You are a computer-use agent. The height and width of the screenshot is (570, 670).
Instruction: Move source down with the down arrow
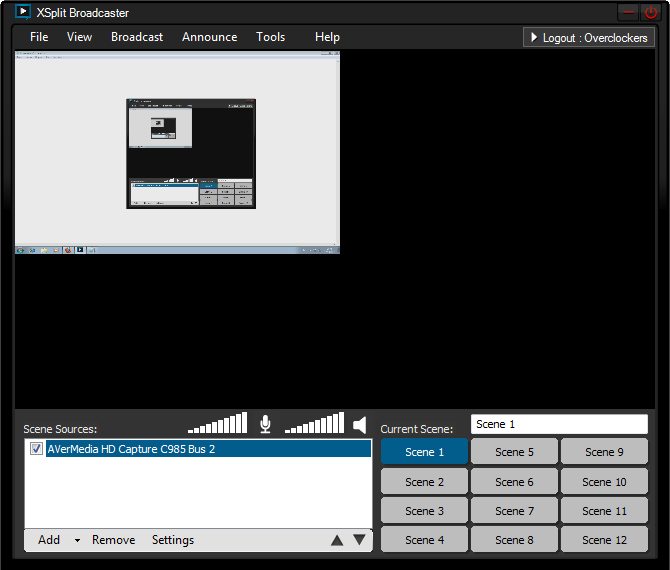click(359, 540)
